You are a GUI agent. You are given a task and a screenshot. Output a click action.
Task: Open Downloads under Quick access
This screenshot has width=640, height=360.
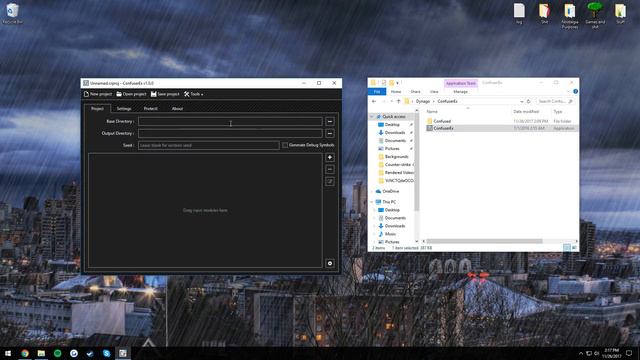tap(395, 133)
